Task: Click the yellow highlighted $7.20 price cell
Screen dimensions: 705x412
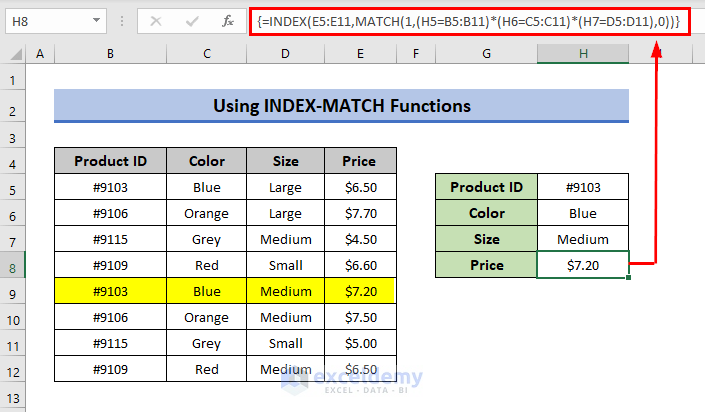Action: tap(358, 291)
